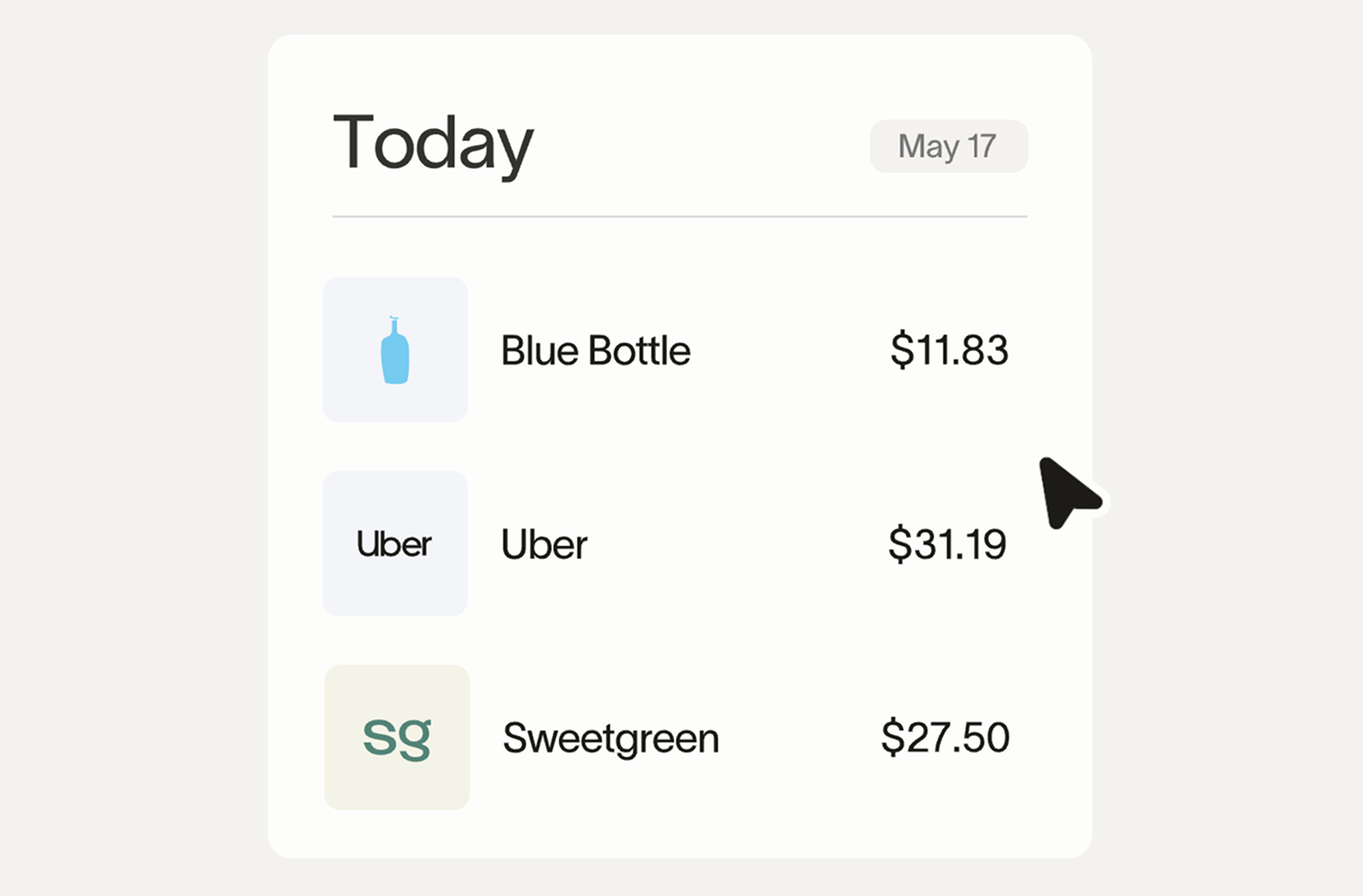The image size is (1363, 896).
Task: Select the Uber merchant name label
Action: (x=544, y=545)
